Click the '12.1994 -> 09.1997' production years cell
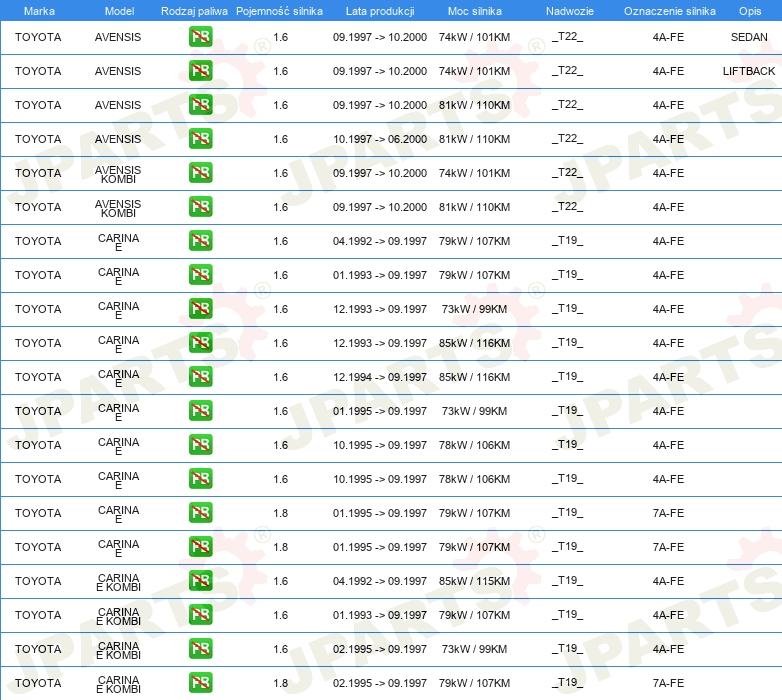 380,377
